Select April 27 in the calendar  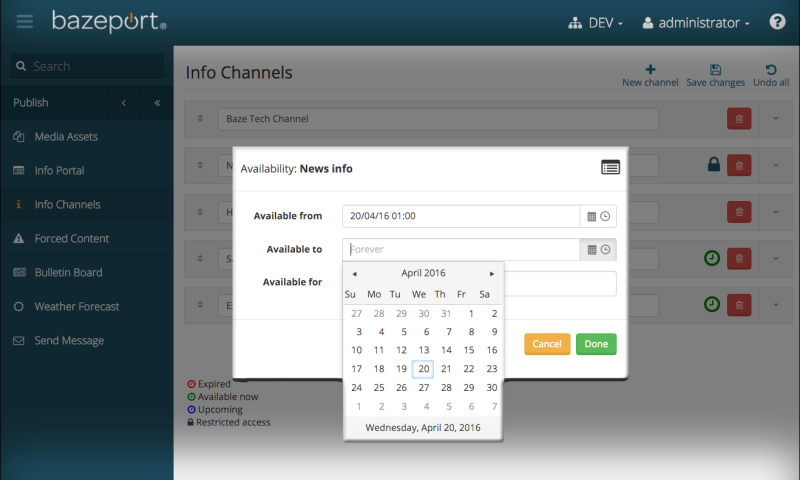[x=423, y=388]
